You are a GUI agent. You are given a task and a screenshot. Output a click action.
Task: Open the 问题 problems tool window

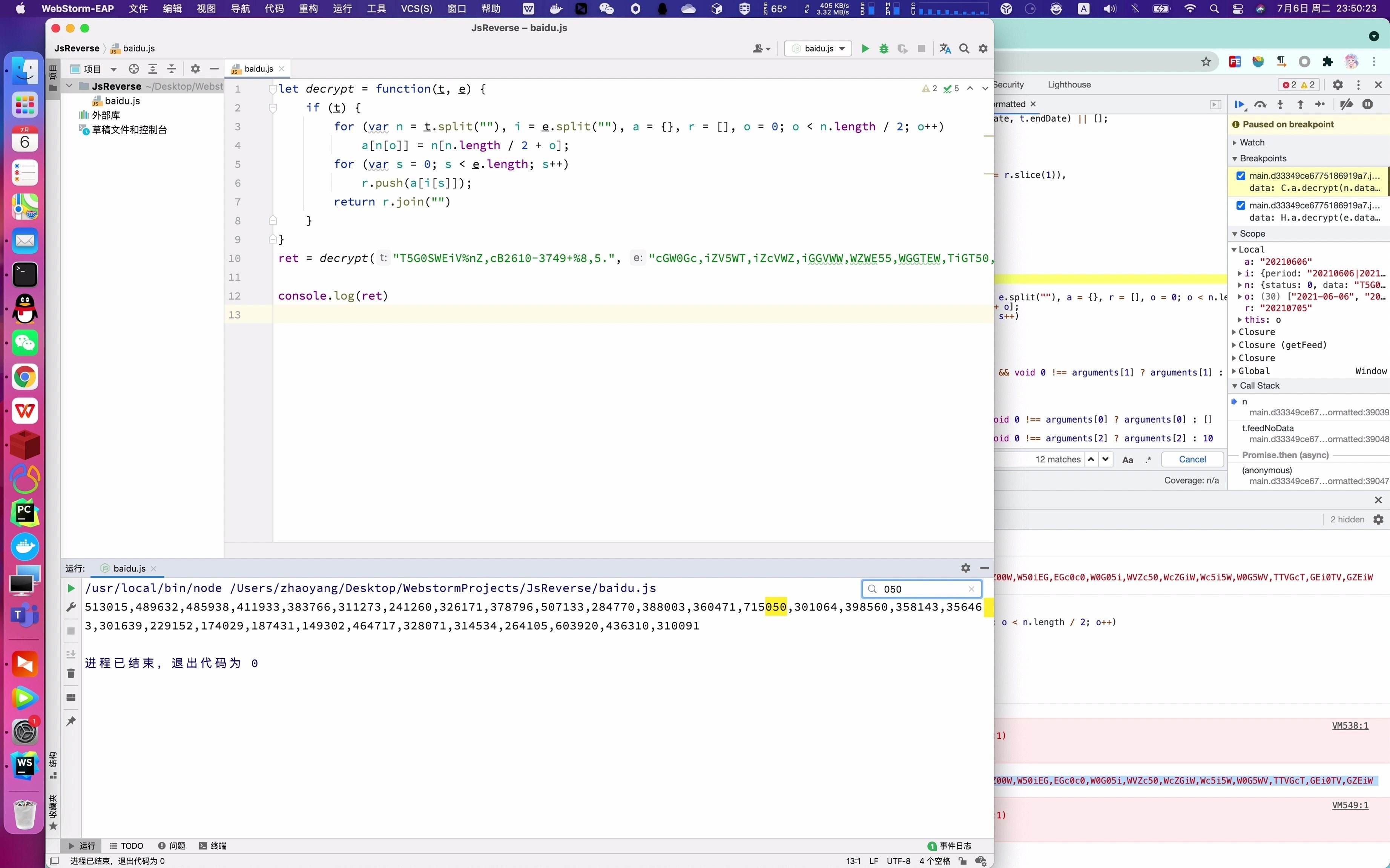click(x=171, y=846)
